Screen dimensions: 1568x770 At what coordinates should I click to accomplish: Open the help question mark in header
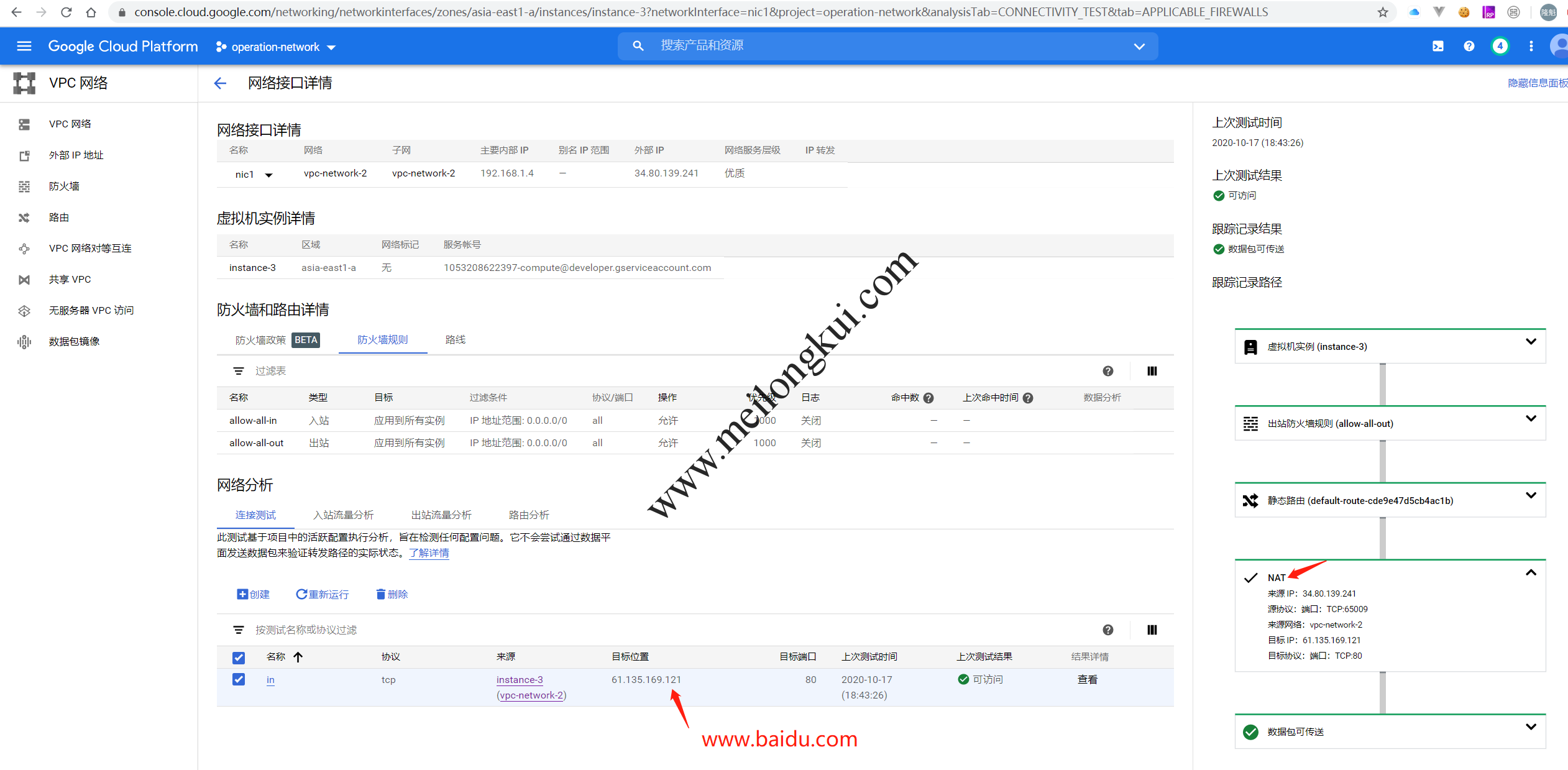pyautogui.click(x=1469, y=46)
